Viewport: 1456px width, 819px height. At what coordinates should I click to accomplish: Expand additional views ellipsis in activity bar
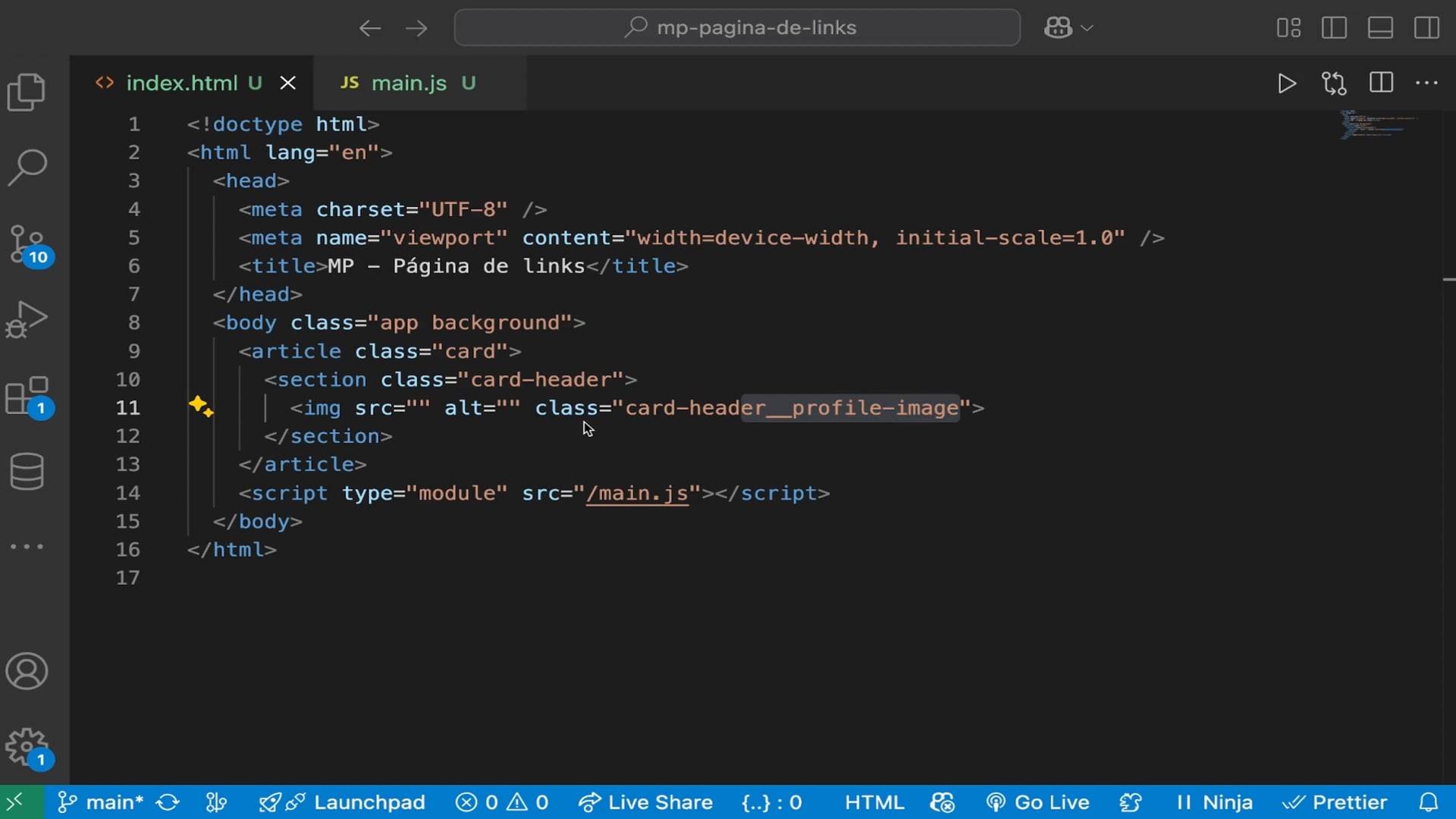pyautogui.click(x=27, y=546)
